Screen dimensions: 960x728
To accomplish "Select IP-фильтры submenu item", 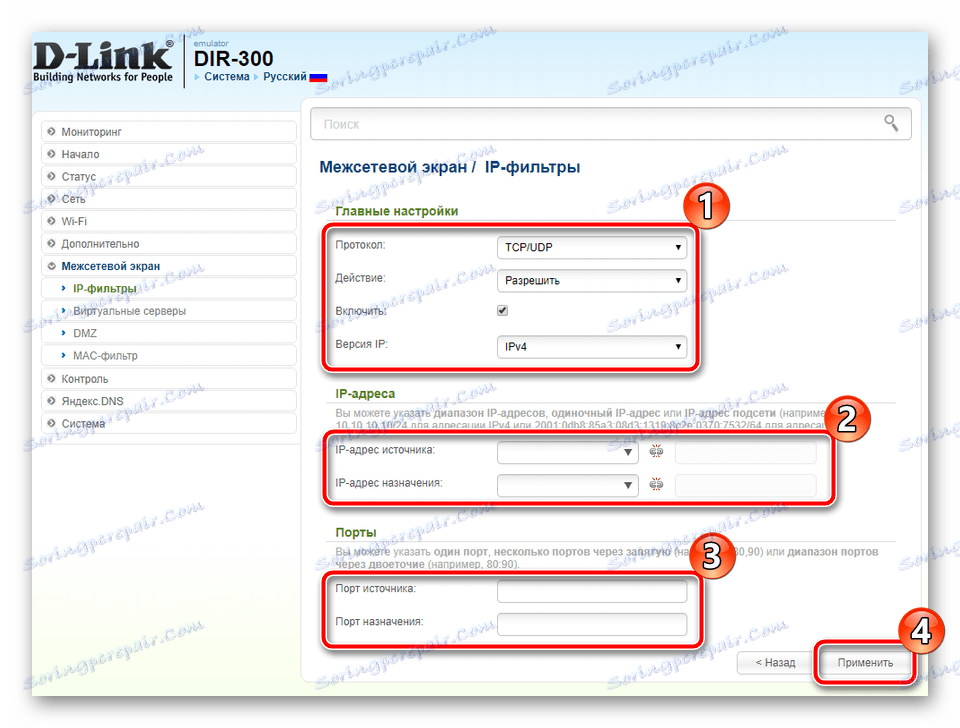I will coord(169,288).
